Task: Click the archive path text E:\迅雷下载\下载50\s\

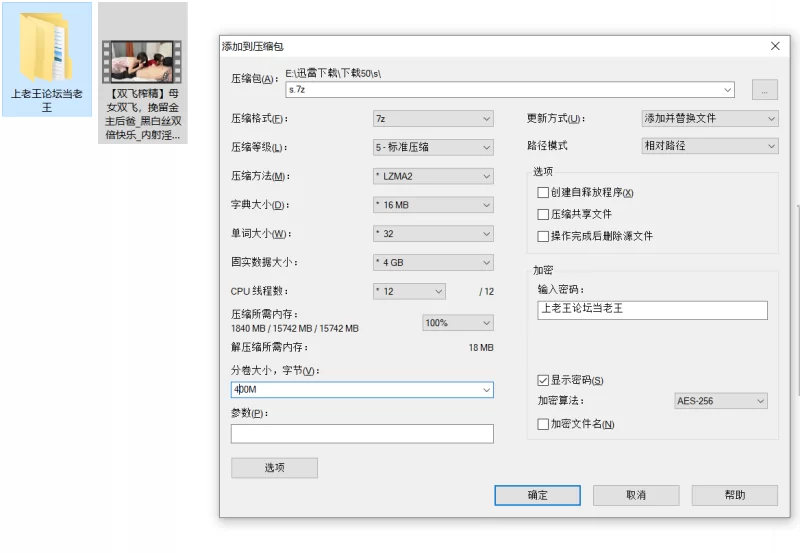Action: click(333, 73)
